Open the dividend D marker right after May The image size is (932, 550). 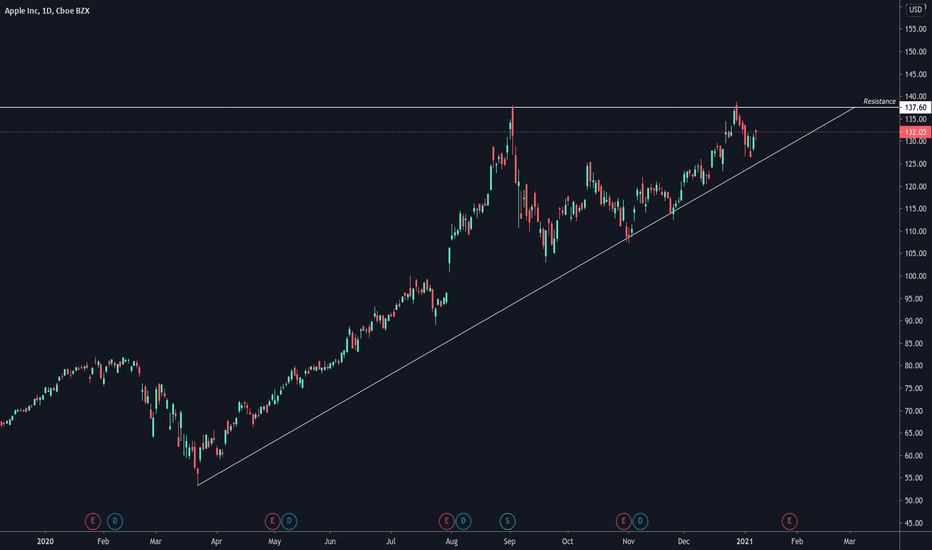(x=289, y=521)
